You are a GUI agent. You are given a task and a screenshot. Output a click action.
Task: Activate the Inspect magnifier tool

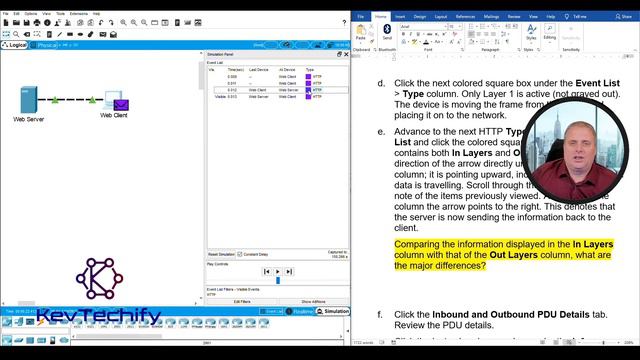[x=16, y=34]
